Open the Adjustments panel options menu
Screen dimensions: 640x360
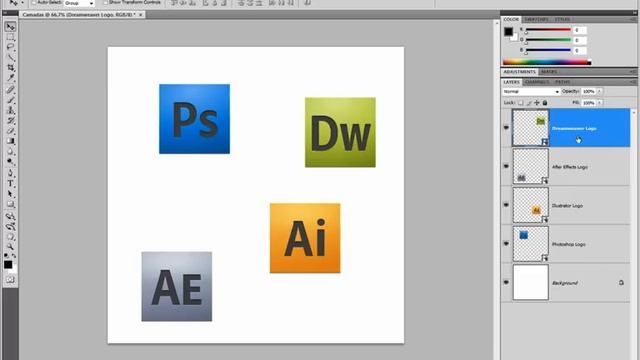coord(633,72)
